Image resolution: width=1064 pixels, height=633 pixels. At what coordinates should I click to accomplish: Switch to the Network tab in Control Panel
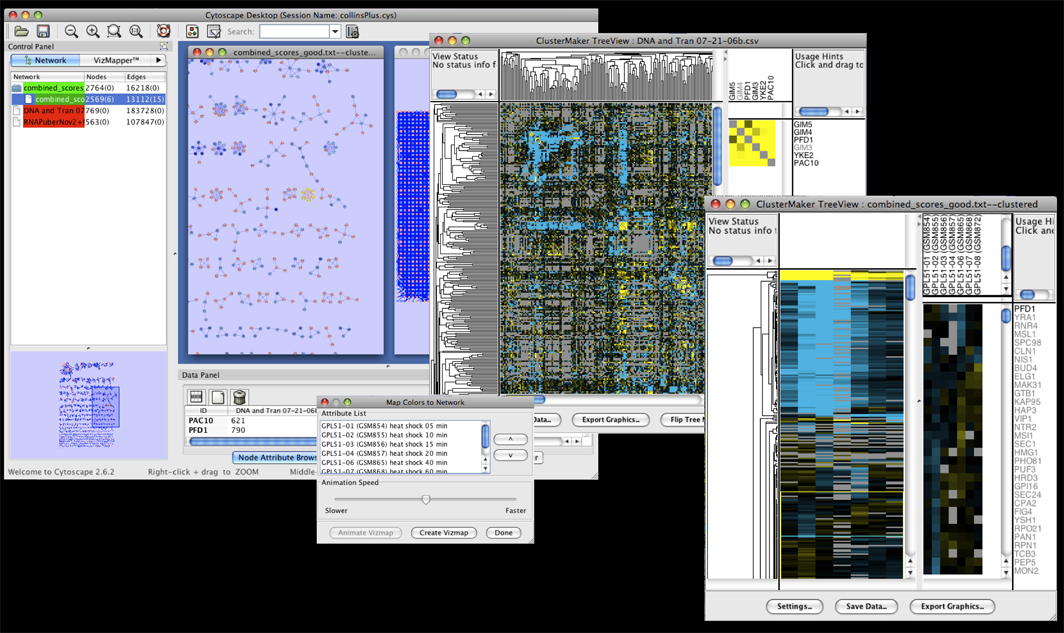45,61
